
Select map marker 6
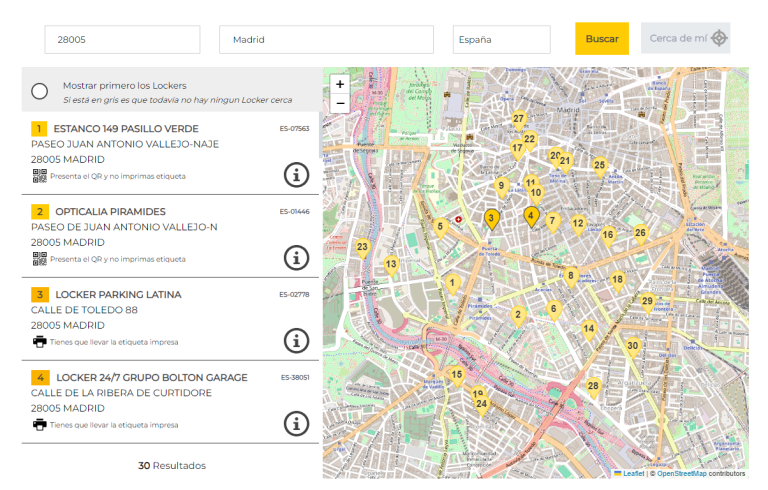[553, 311]
